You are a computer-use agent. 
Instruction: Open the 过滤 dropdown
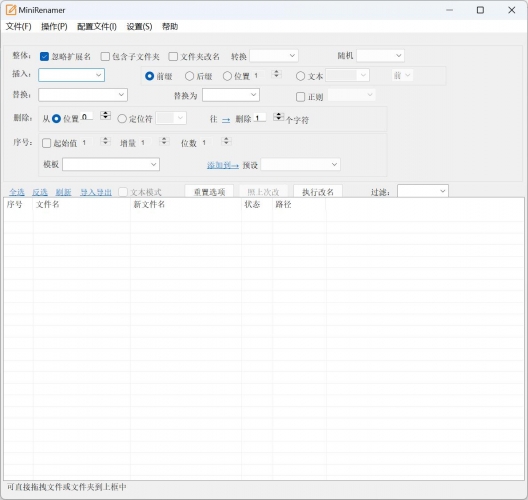click(423, 191)
